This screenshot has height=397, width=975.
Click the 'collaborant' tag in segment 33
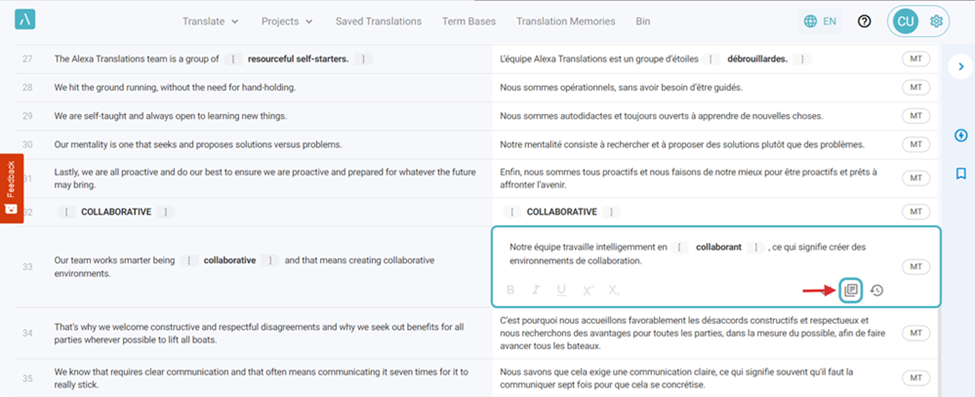pyautogui.click(x=718, y=247)
